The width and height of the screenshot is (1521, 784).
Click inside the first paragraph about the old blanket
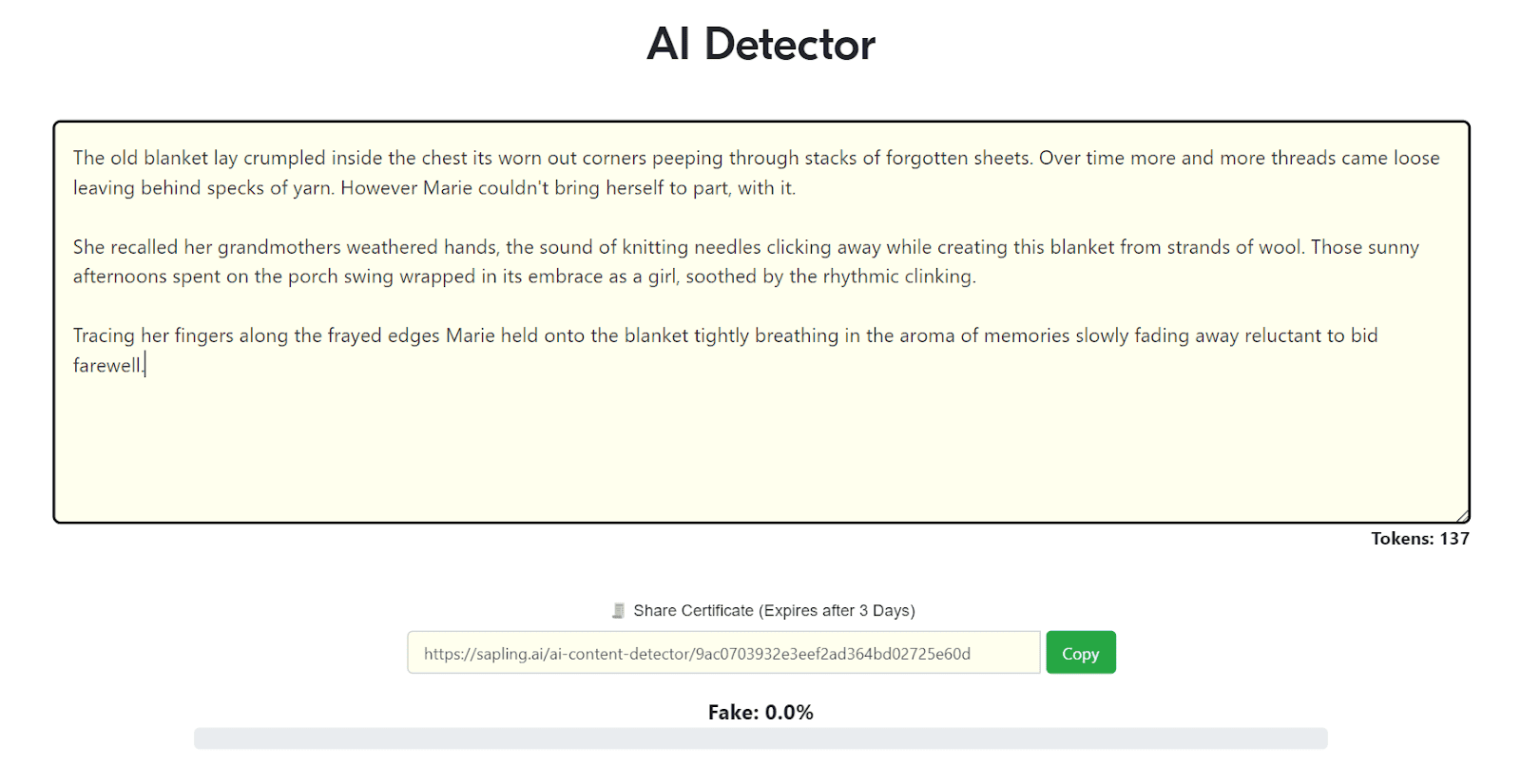756,173
